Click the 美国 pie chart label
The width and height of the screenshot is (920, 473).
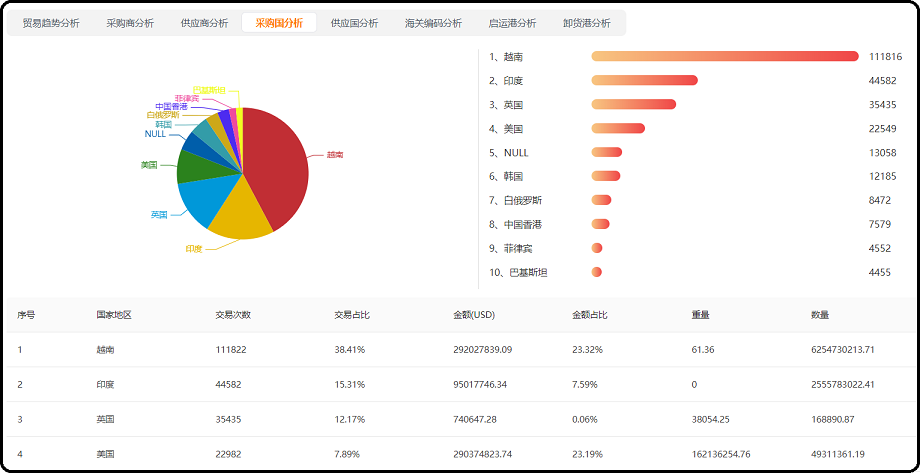tap(149, 165)
